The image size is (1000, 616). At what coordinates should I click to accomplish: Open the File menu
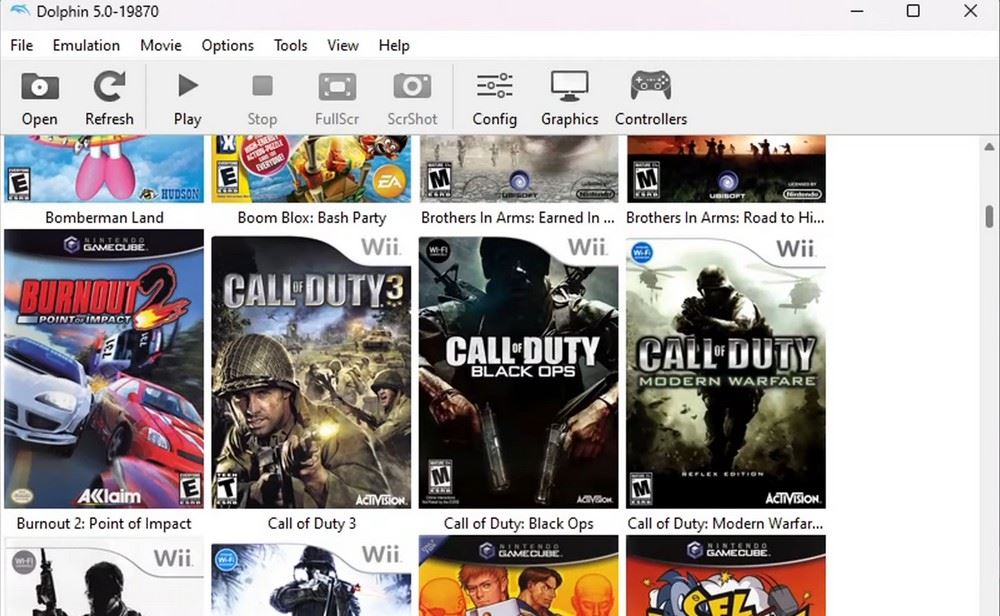coord(22,45)
